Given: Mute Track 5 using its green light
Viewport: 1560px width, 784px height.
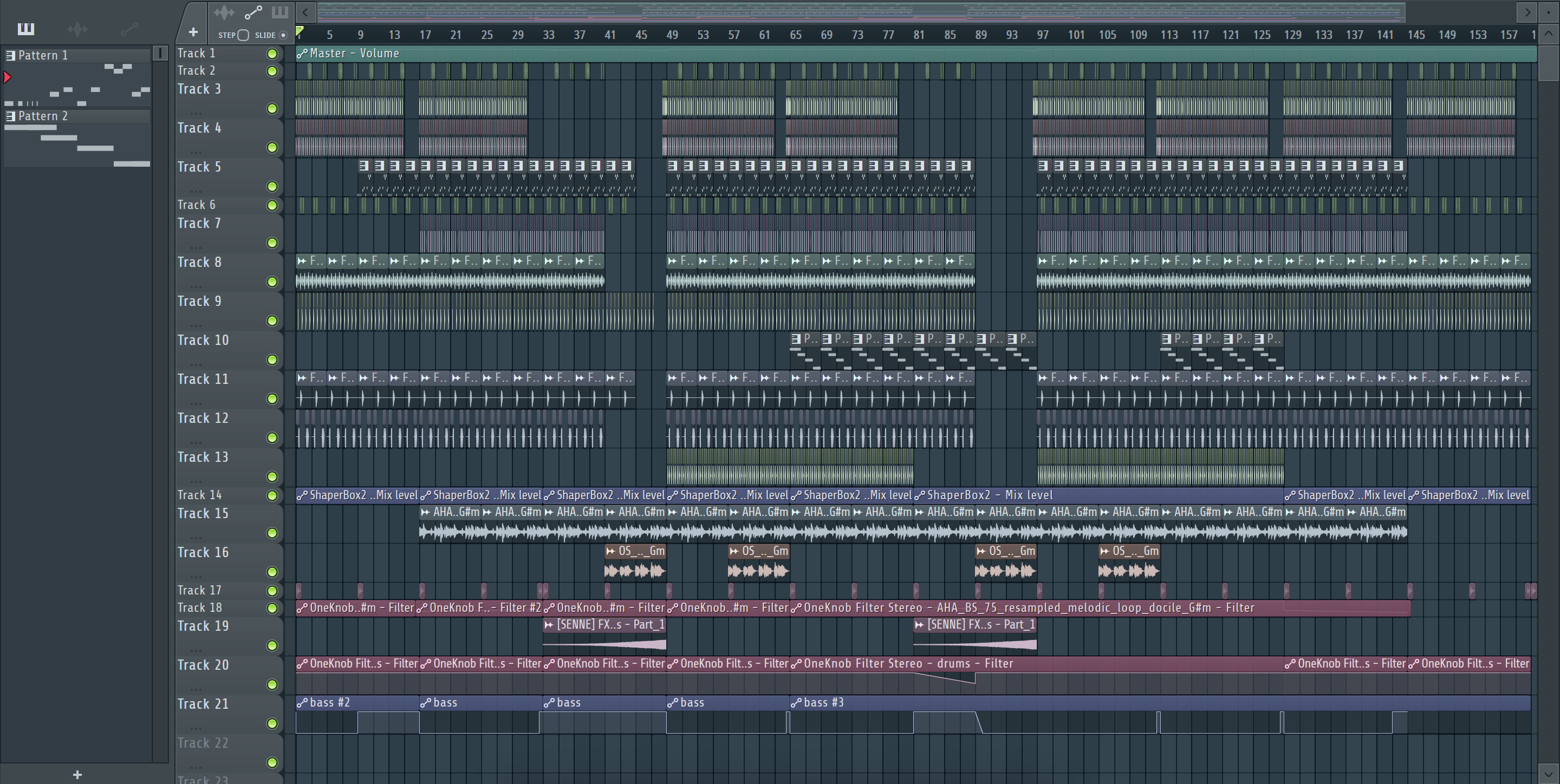Looking at the screenshot, I should [272, 186].
